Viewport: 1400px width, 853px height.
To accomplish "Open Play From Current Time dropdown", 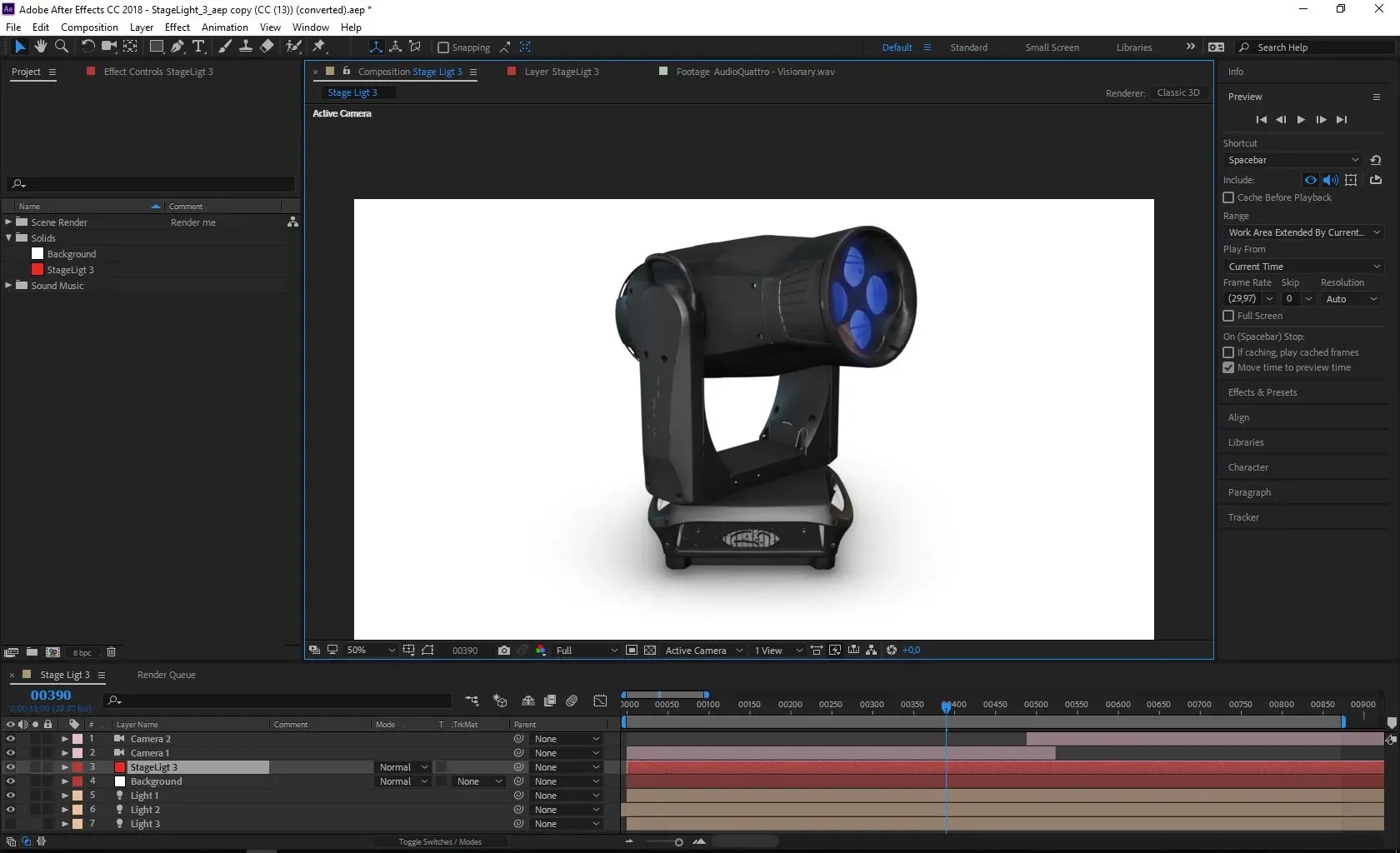I will coord(1303,267).
